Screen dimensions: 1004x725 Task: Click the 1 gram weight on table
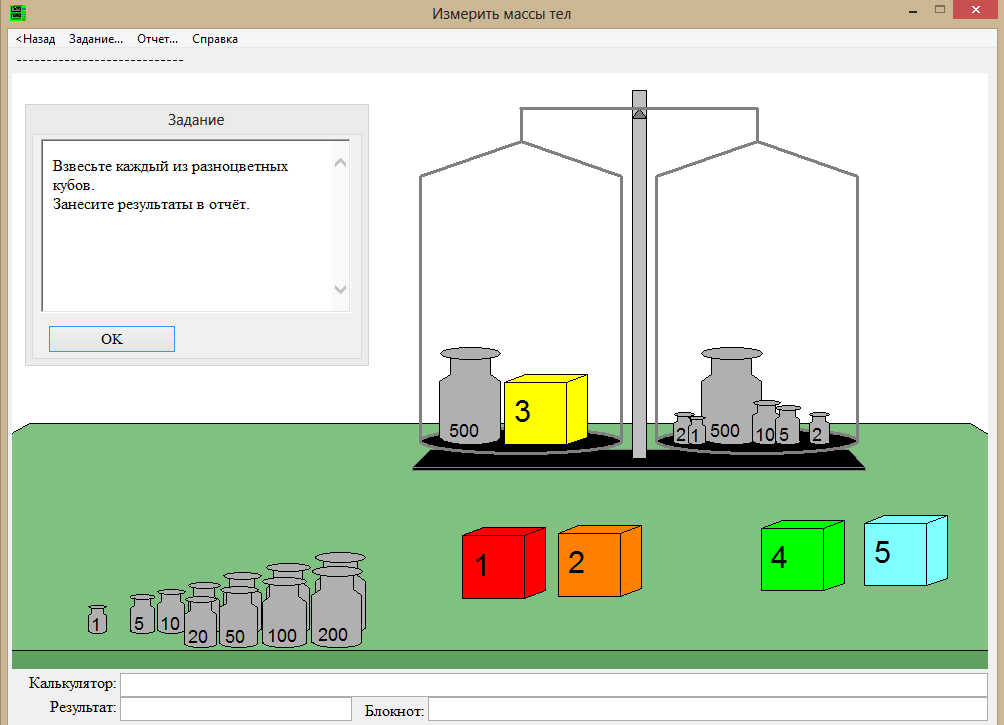point(97,621)
